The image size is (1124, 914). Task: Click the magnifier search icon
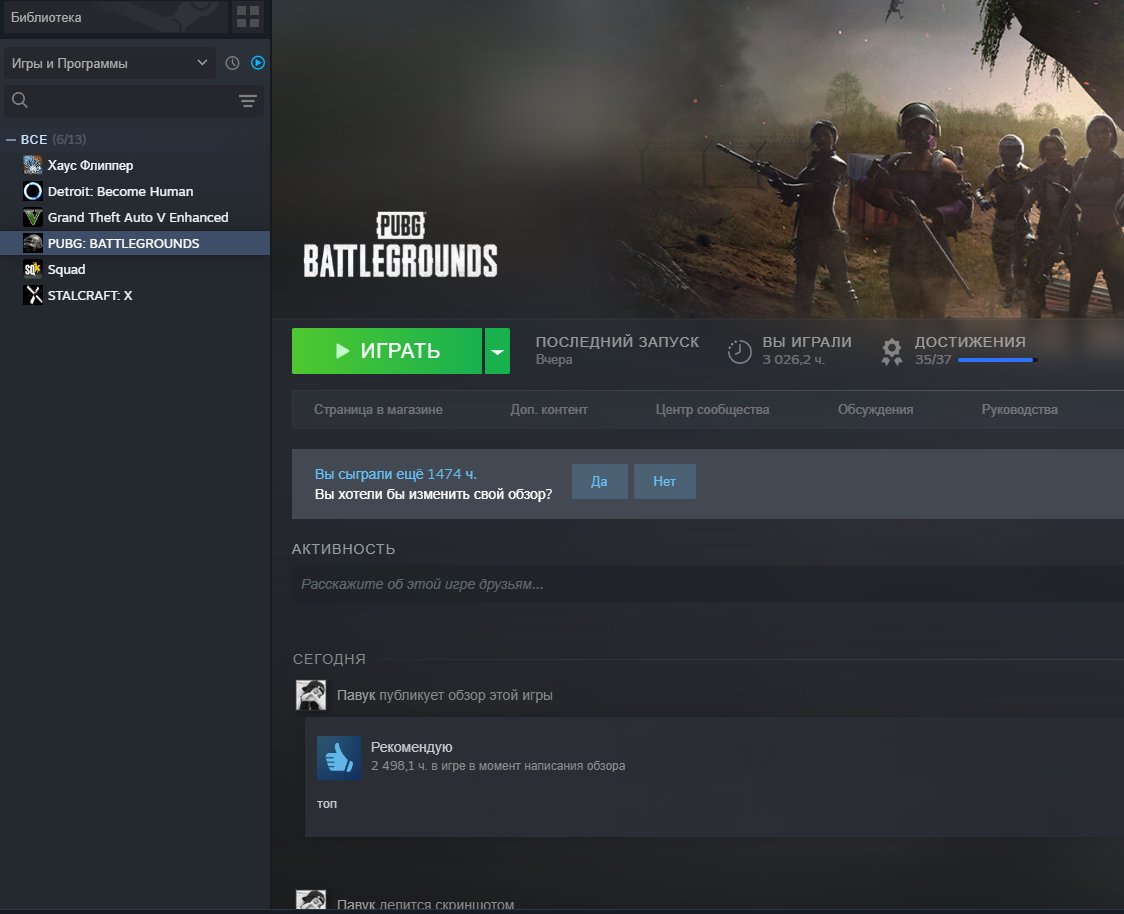(x=20, y=100)
